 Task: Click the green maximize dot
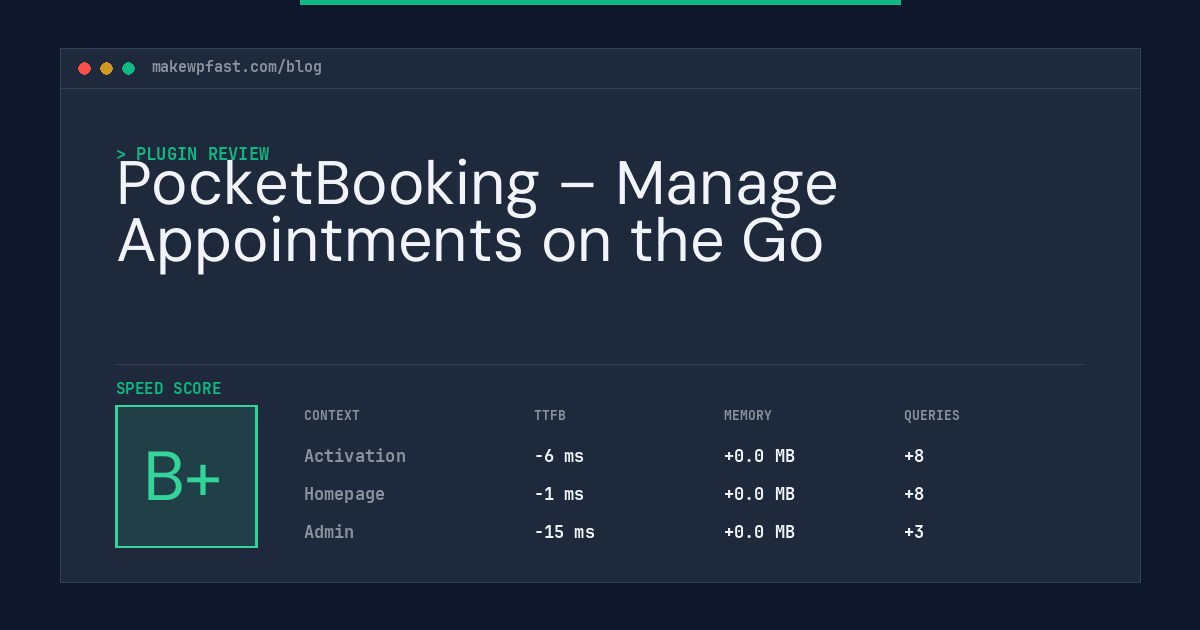coord(128,68)
